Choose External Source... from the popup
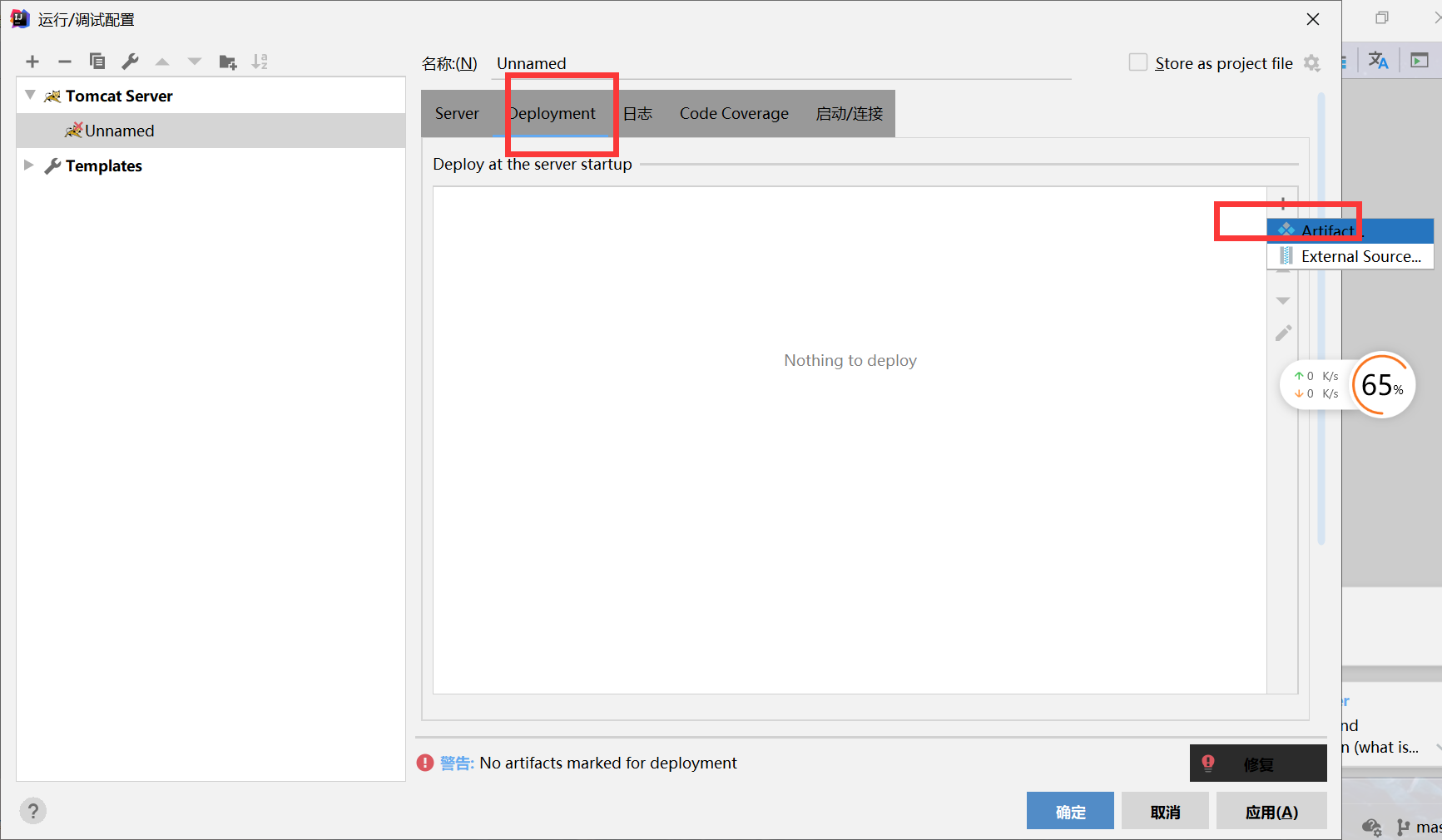 point(1350,256)
